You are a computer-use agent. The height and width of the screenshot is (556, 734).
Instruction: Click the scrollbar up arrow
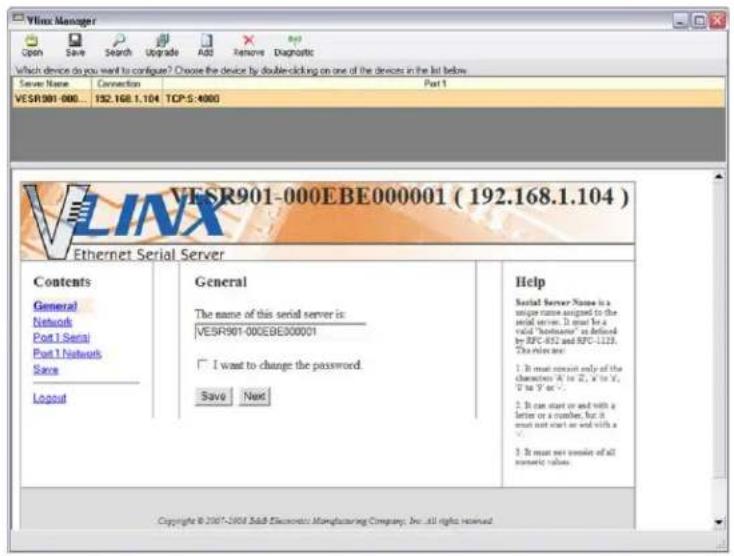point(719,176)
